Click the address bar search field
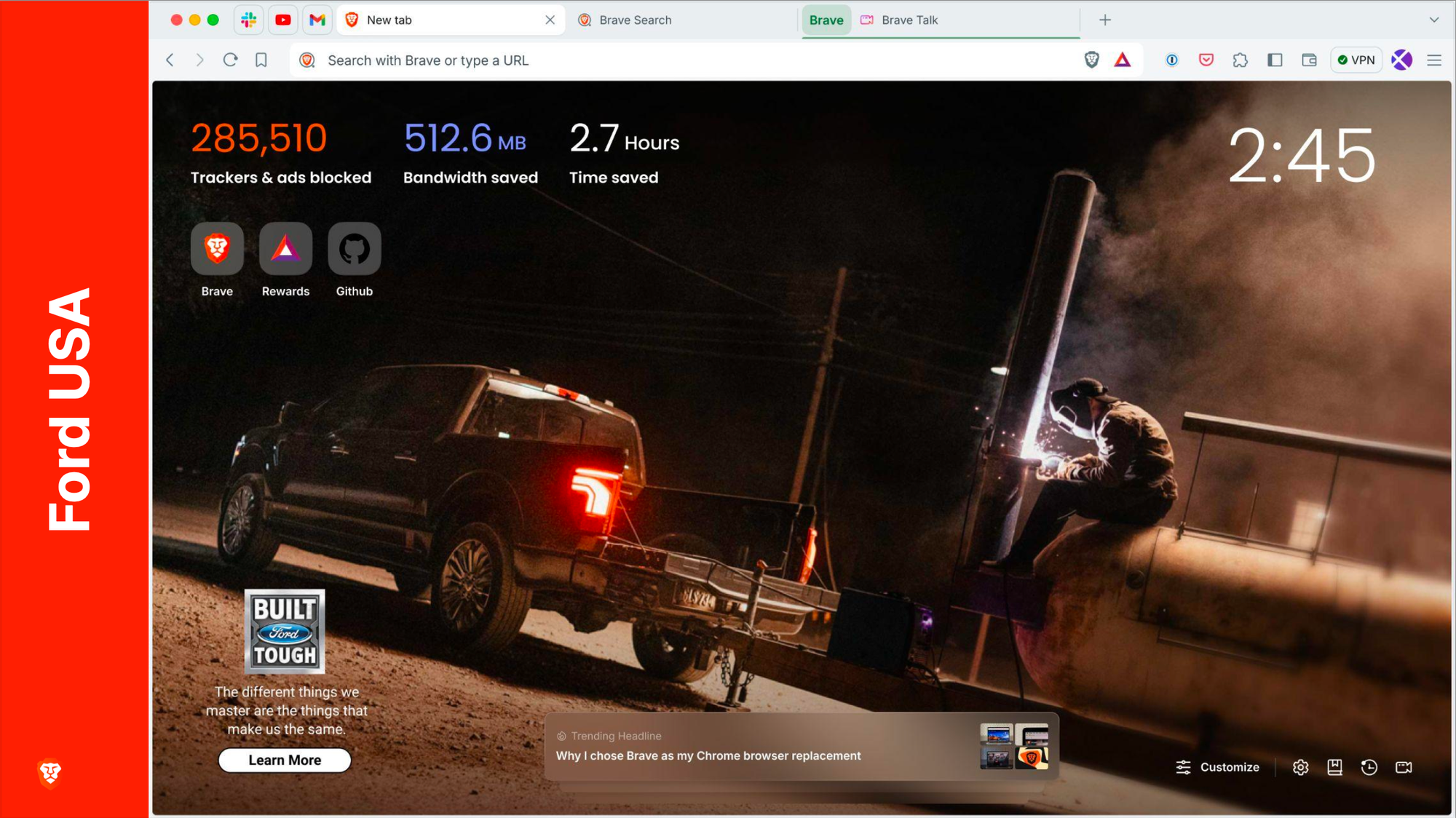This screenshot has width=1456, height=818. pos(655,60)
